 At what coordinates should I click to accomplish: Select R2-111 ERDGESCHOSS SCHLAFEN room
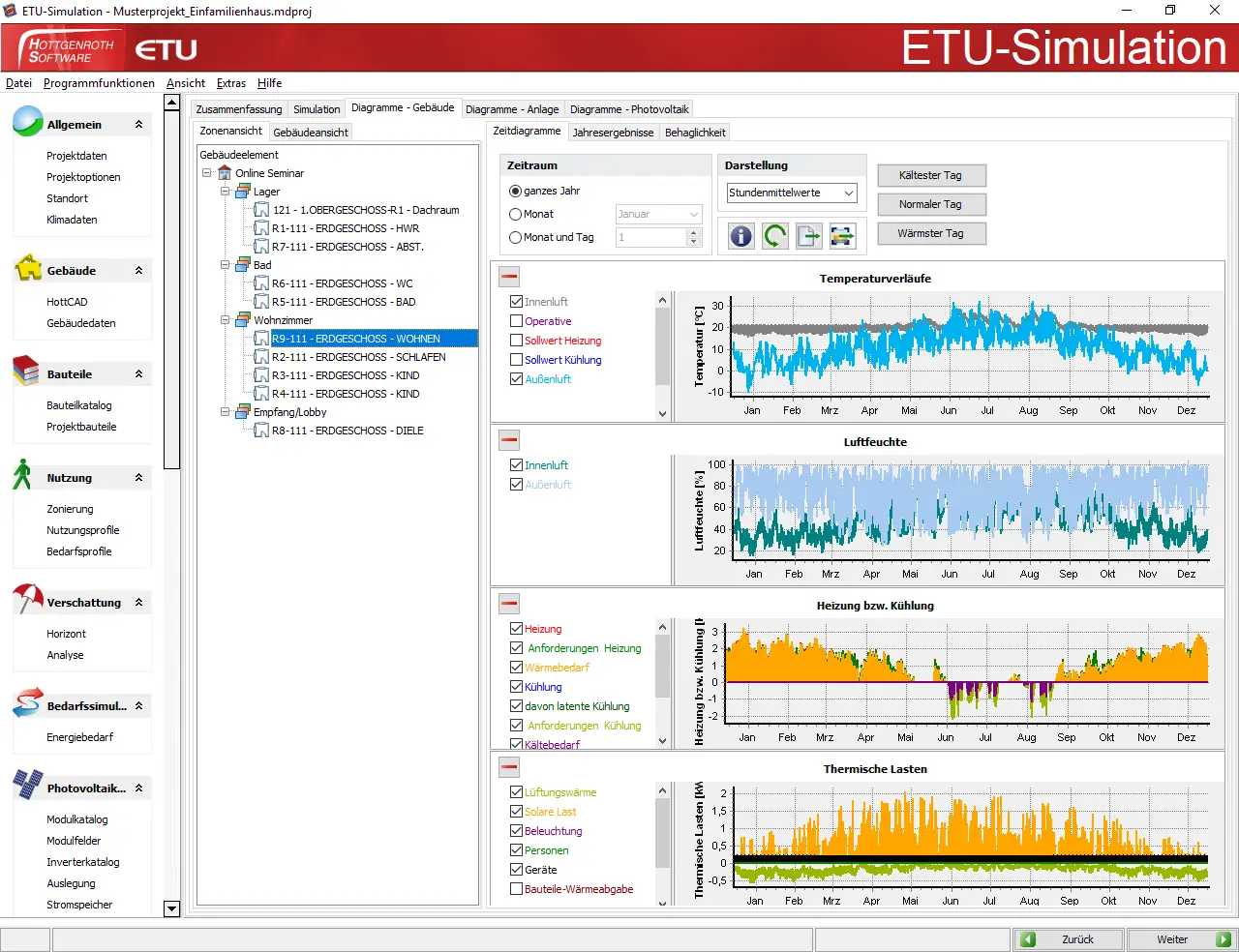[358, 357]
